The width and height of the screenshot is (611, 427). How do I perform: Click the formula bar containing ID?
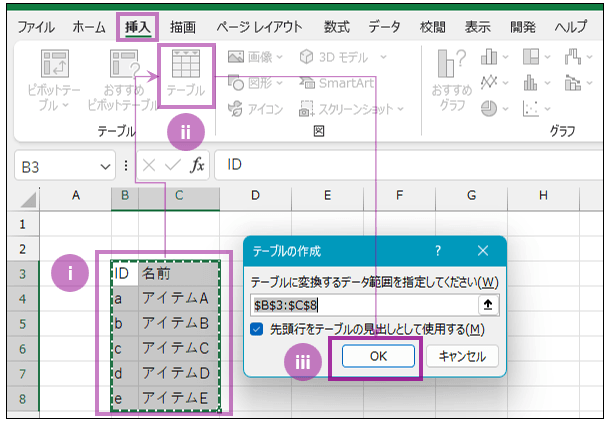pos(408,165)
